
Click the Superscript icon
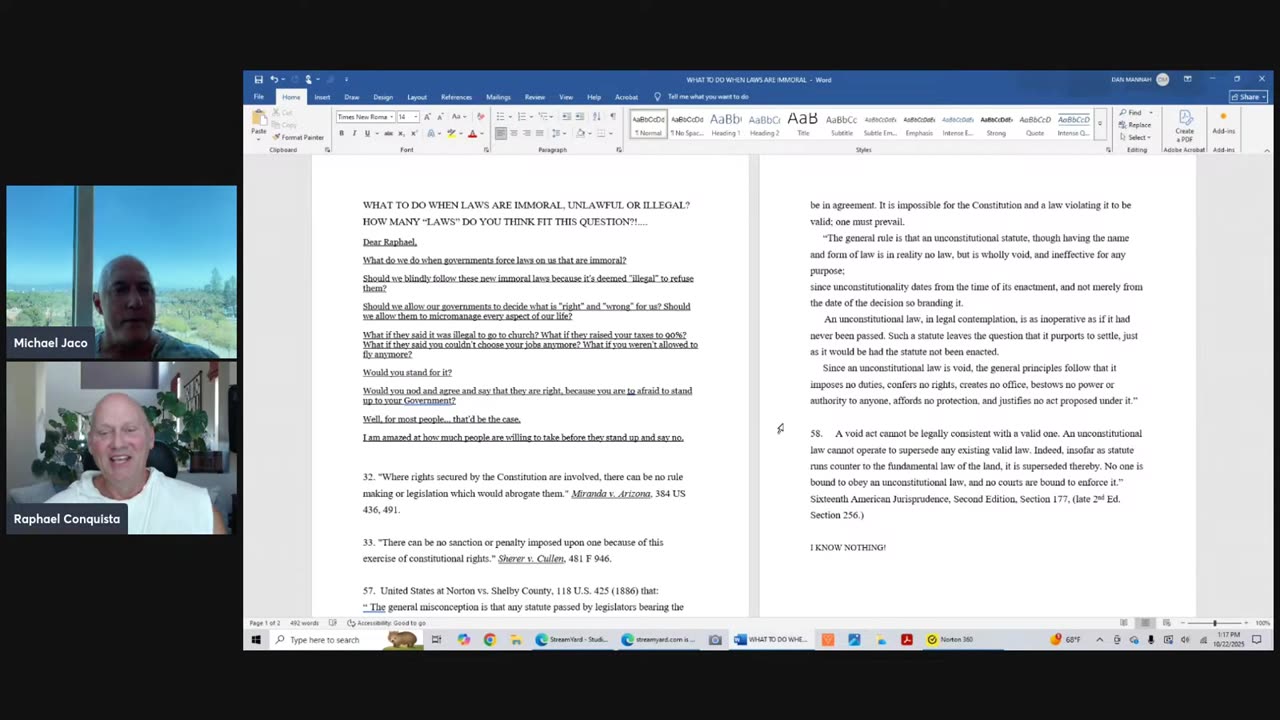coord(414,133)
